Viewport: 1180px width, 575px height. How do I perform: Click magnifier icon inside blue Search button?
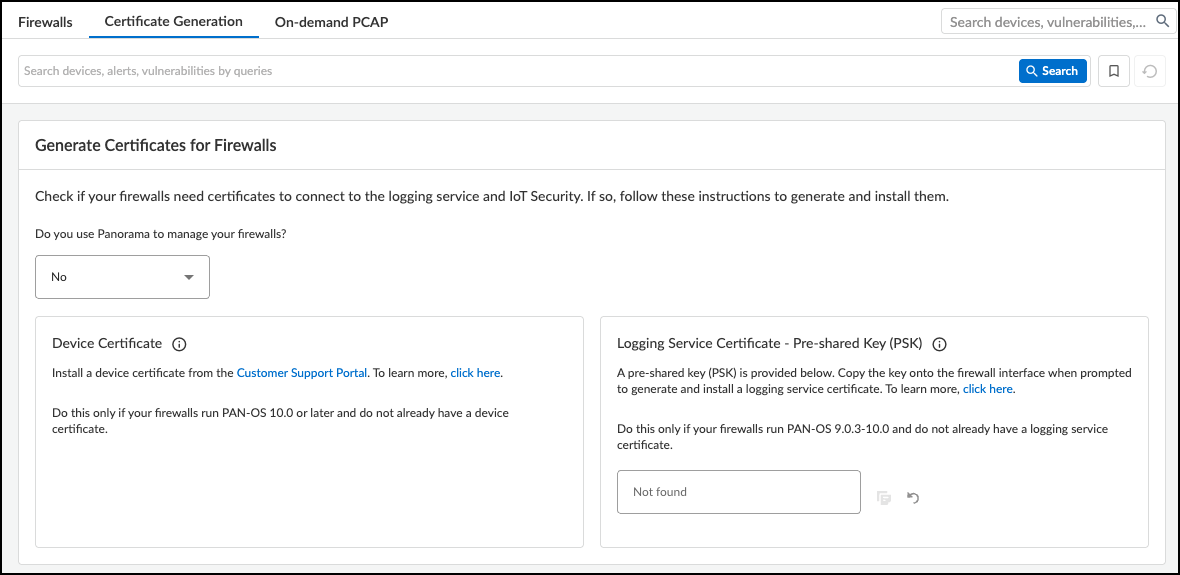click(x=1032, y=71)
